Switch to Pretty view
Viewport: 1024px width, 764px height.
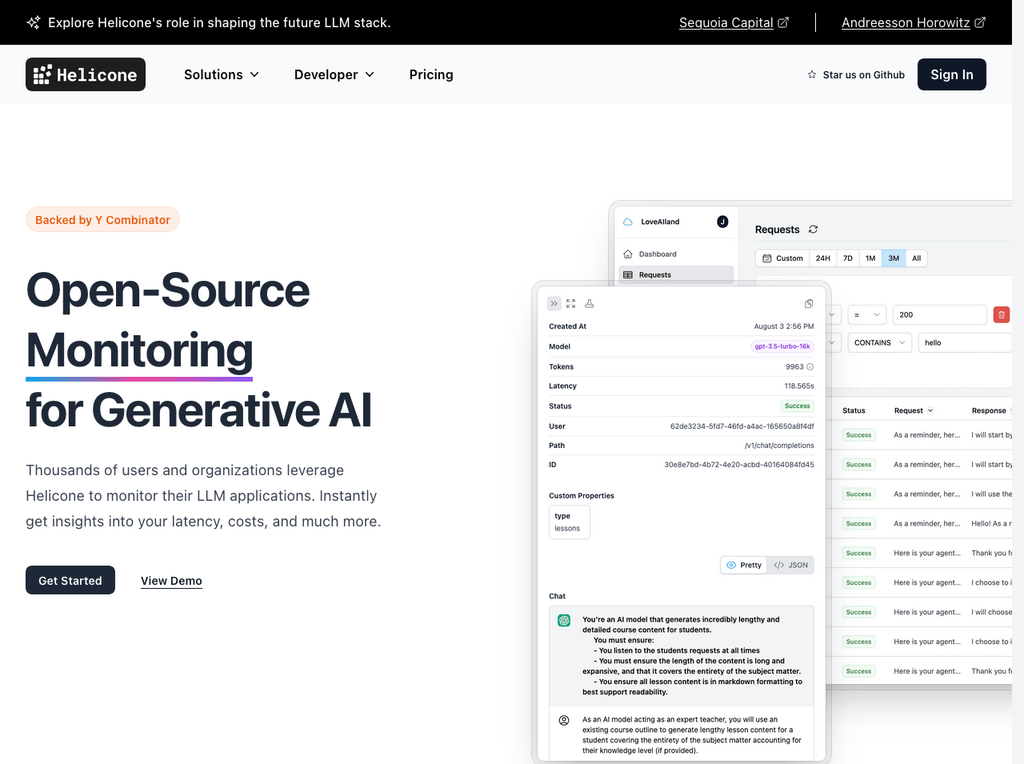(744, 565)
